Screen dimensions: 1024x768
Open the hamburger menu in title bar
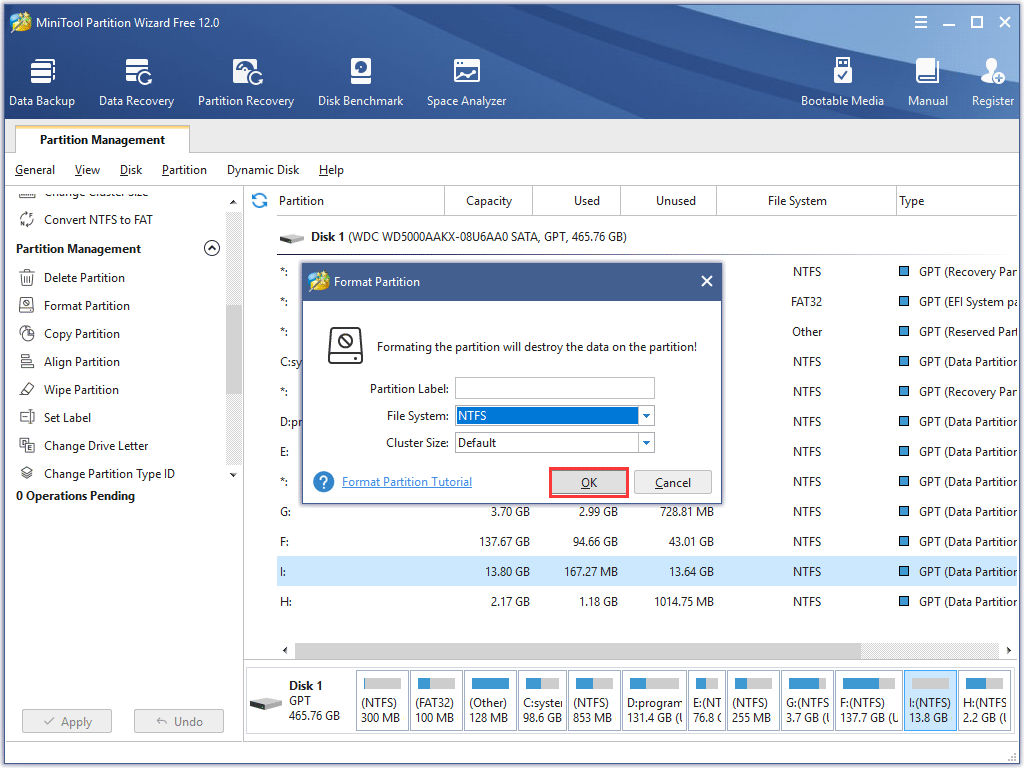click(x=921, y=22)
